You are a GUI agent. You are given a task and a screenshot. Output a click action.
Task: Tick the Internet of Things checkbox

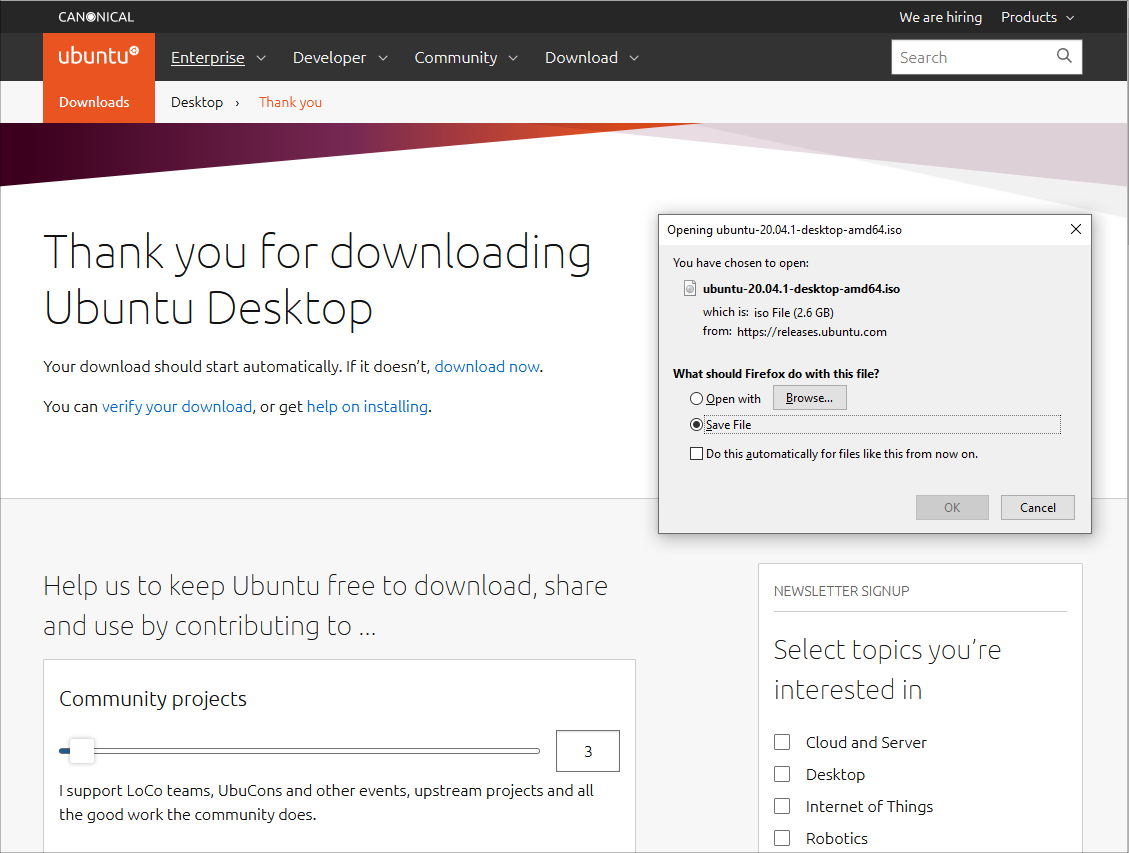pos(782,806)
